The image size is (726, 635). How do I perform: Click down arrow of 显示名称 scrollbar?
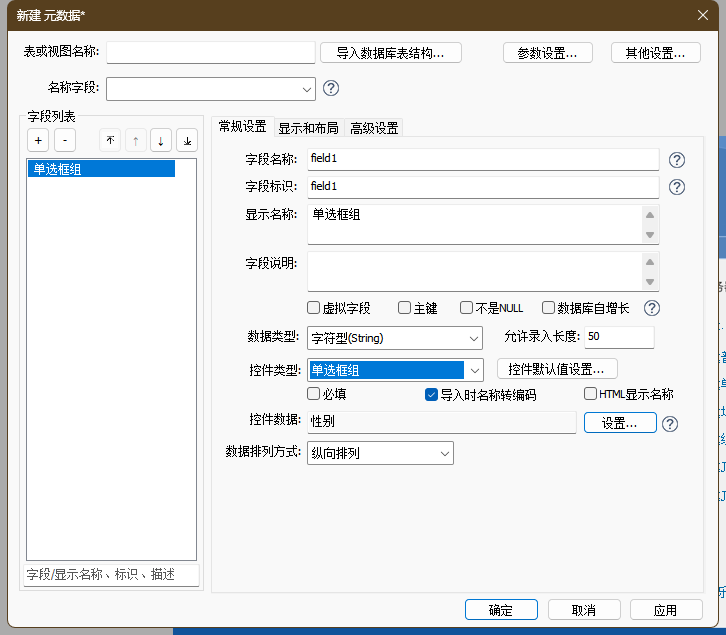click(650, 235)
